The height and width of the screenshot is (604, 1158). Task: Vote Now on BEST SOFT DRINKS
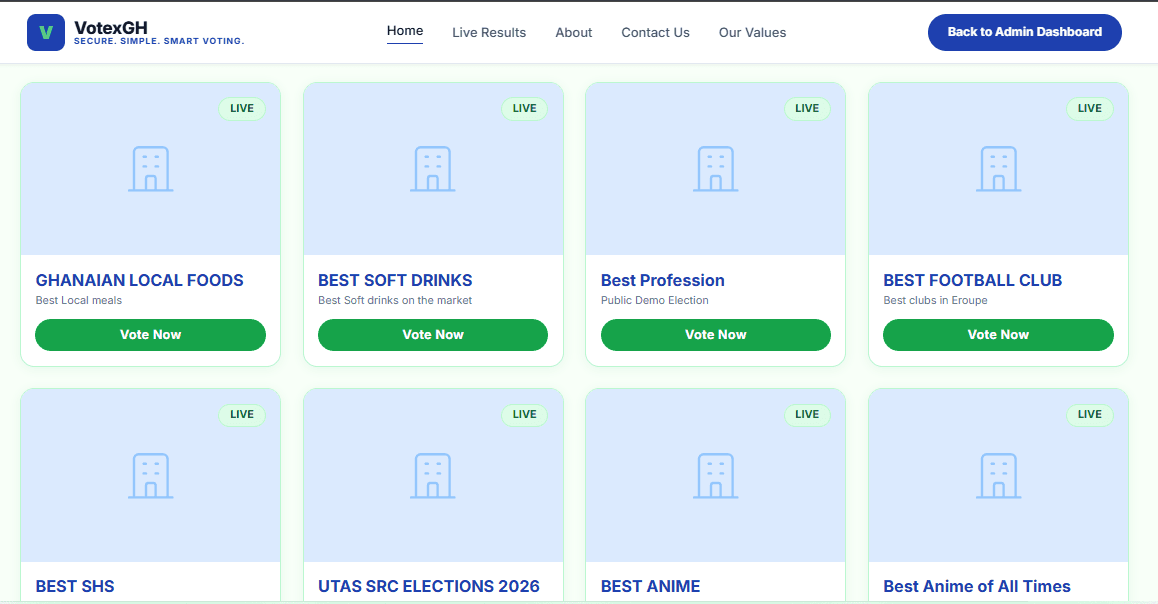[x=433, y=334]
